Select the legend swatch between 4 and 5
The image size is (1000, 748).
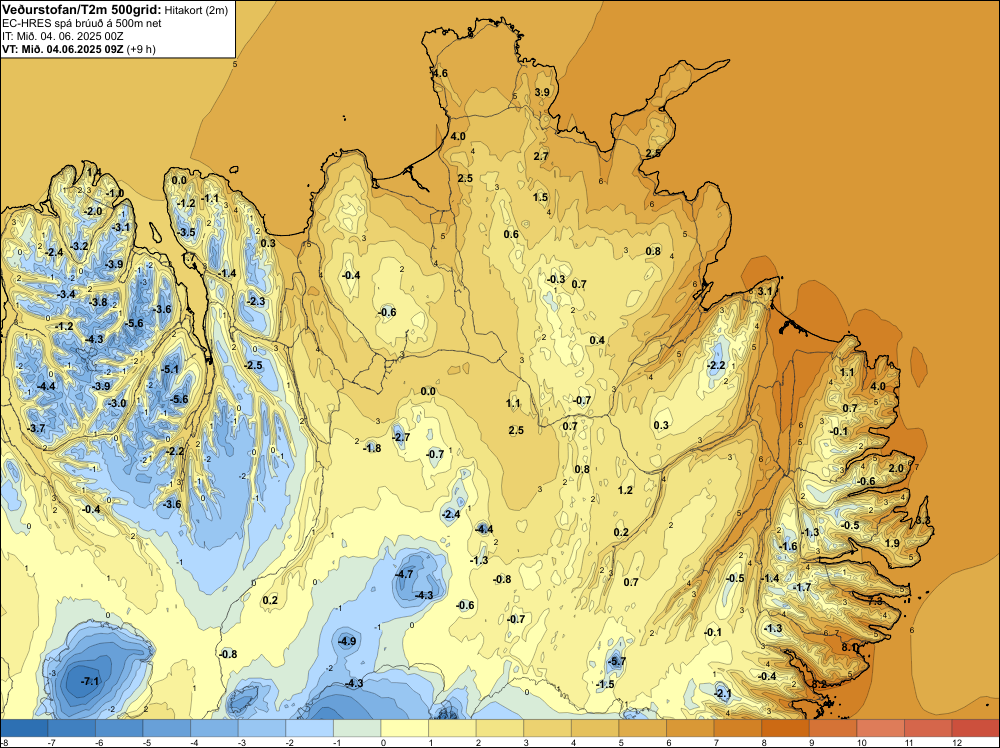click(x=595, y=728)
